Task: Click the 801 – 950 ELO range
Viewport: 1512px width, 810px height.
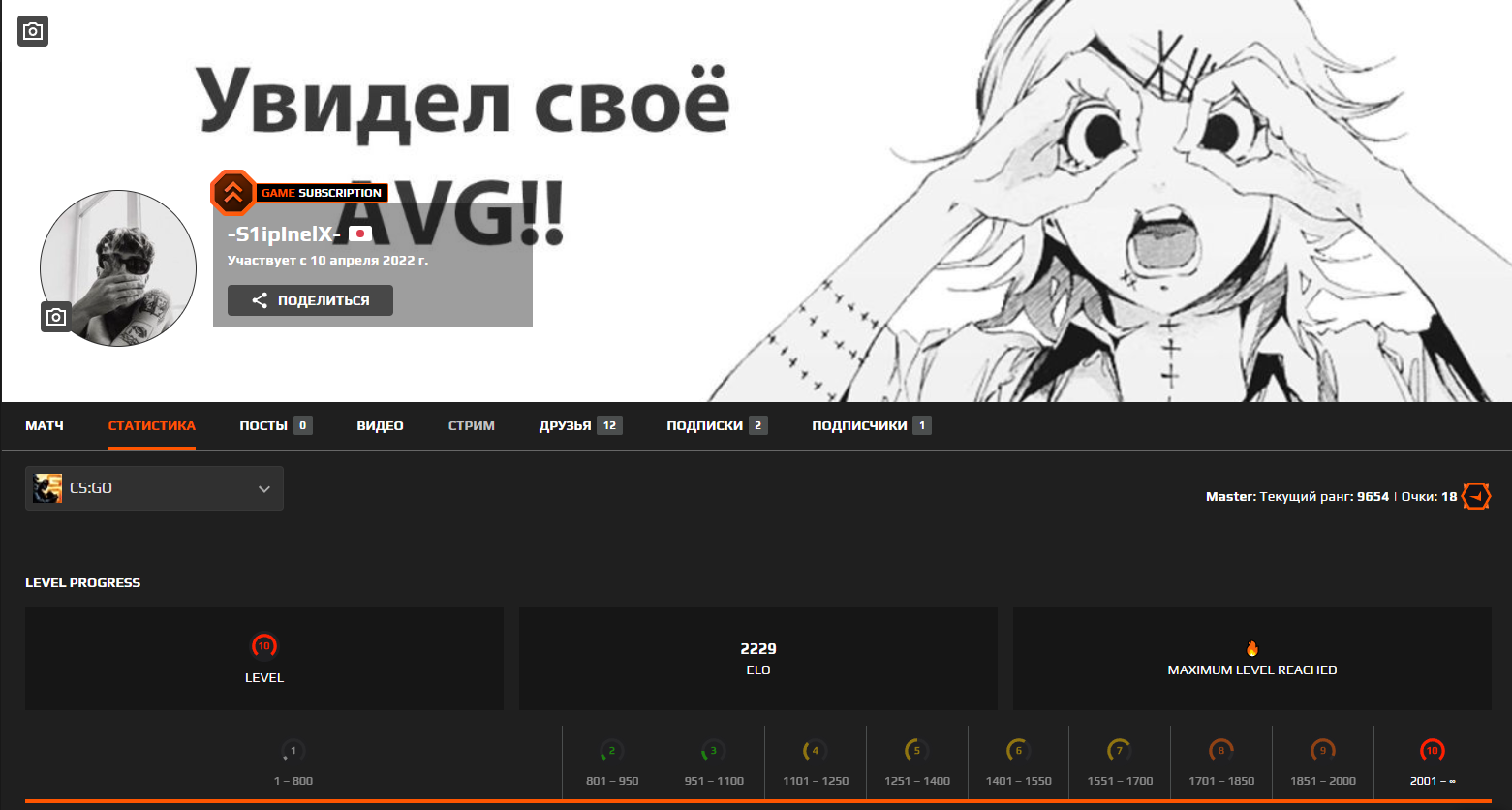Action: pyautogui.click(x=612, y=781)
